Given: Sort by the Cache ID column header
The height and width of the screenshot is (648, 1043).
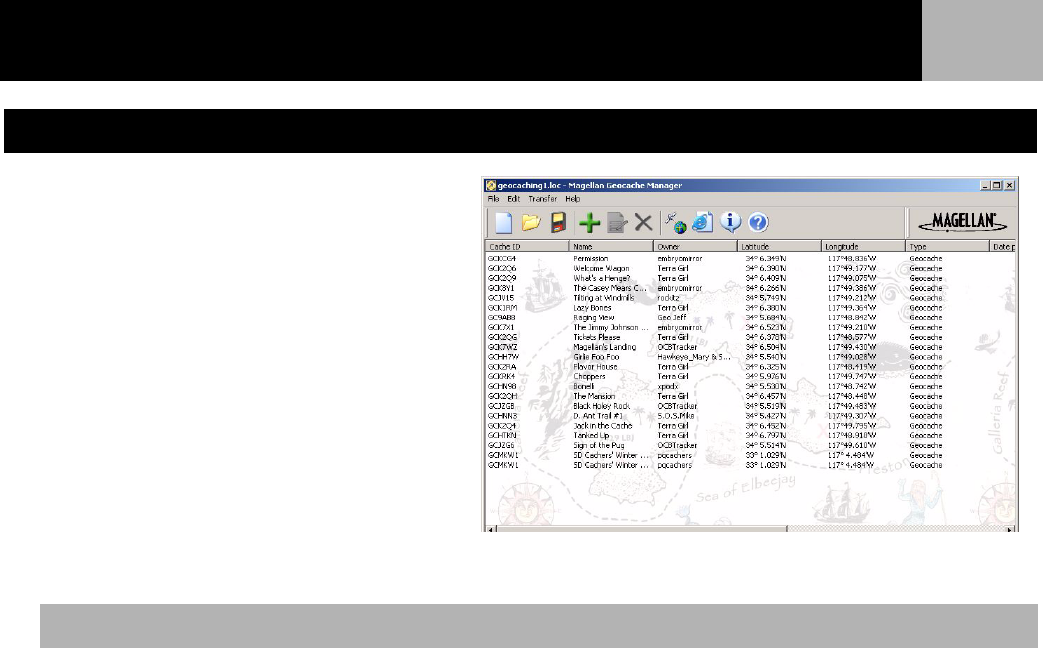Looking at the screenshot, I should pyautogui.click(x=527, y=246).
